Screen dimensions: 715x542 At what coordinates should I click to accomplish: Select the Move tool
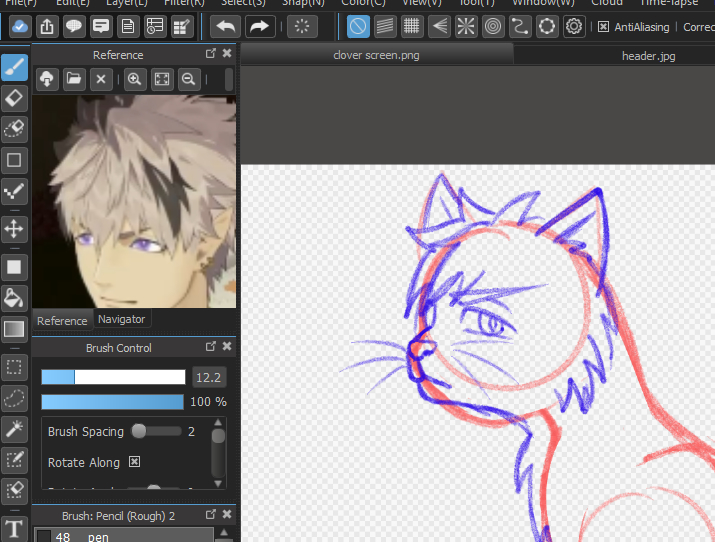click(14, 229)
